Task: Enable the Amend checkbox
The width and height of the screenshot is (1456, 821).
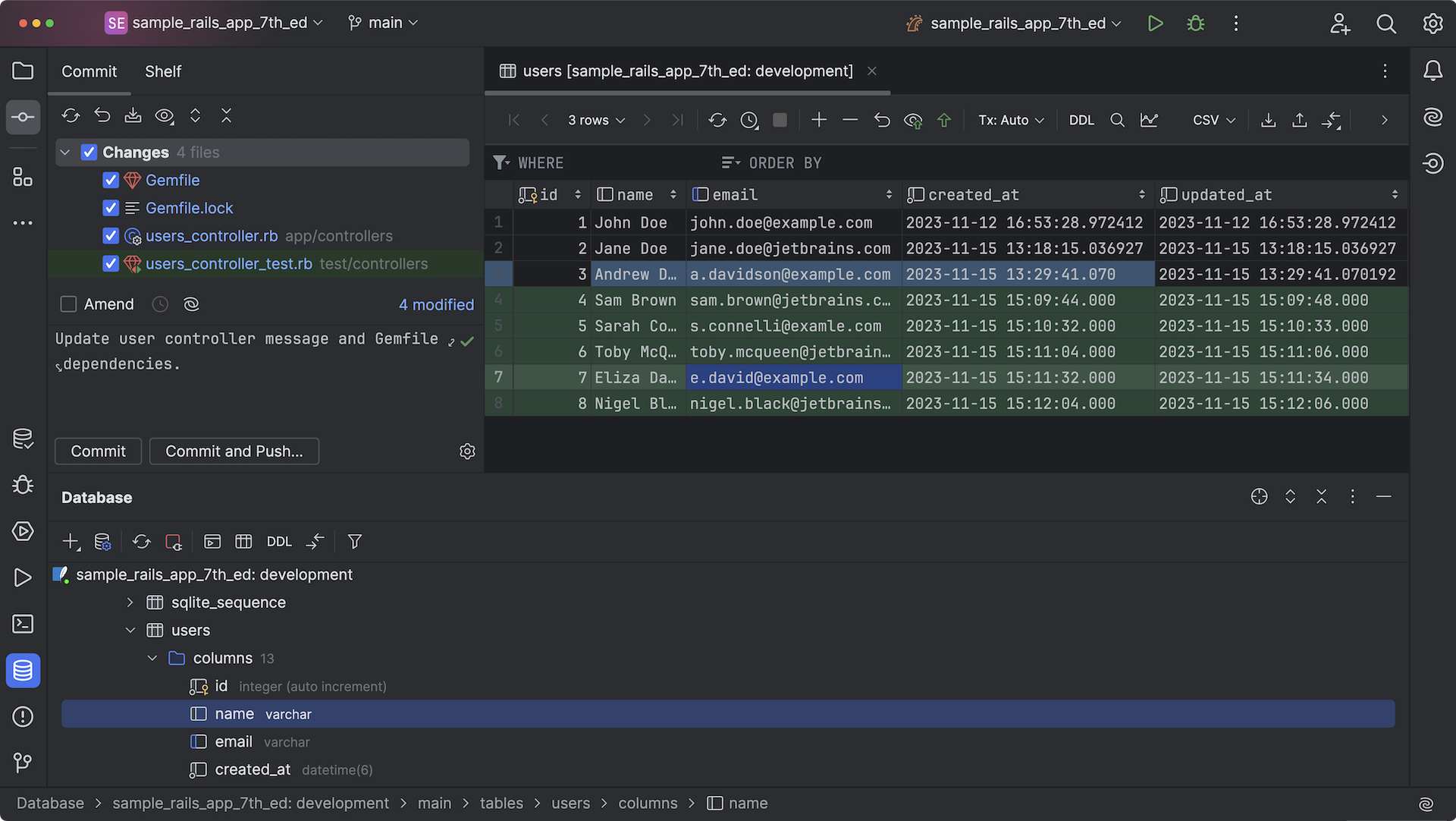Action: (x=69, y=304)
